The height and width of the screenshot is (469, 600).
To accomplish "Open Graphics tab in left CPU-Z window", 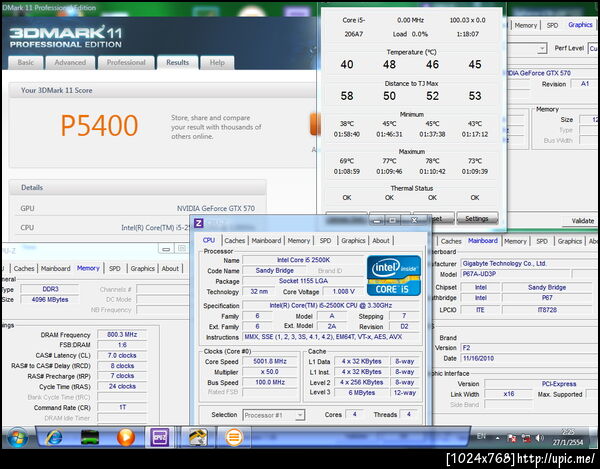I will coord(143,269).
